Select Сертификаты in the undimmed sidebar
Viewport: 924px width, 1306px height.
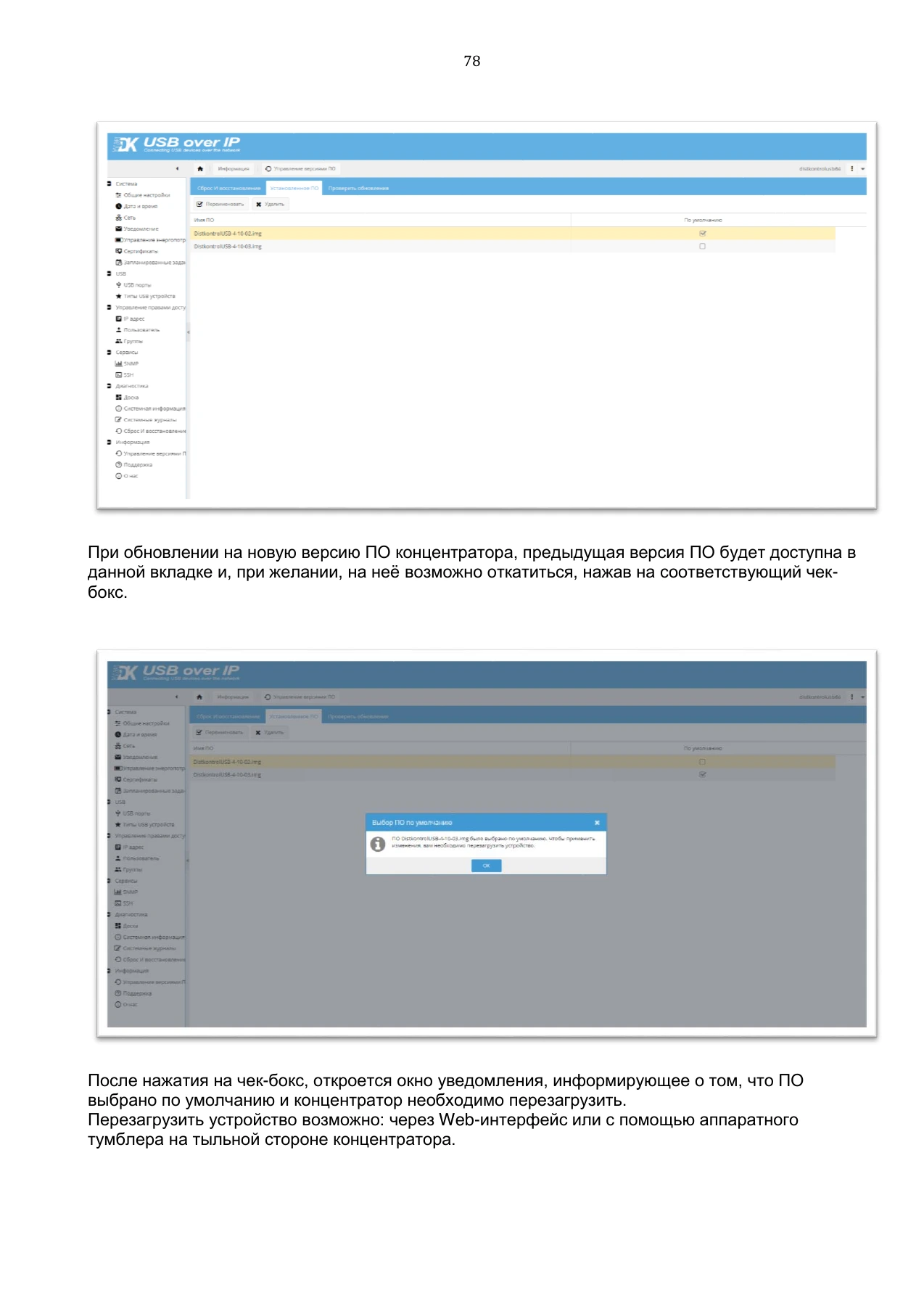136,251
